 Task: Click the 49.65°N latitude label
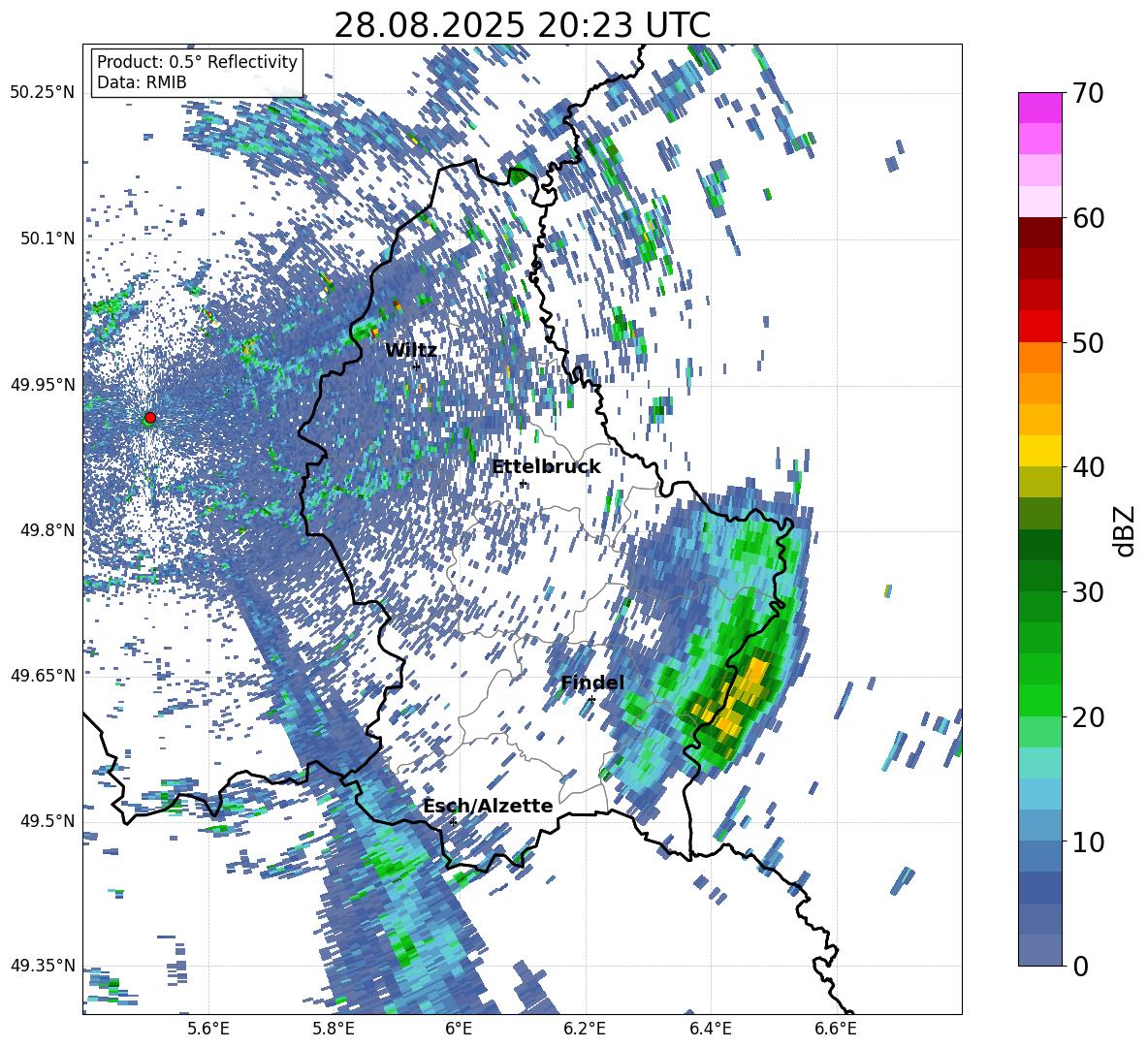pos(43,675)
